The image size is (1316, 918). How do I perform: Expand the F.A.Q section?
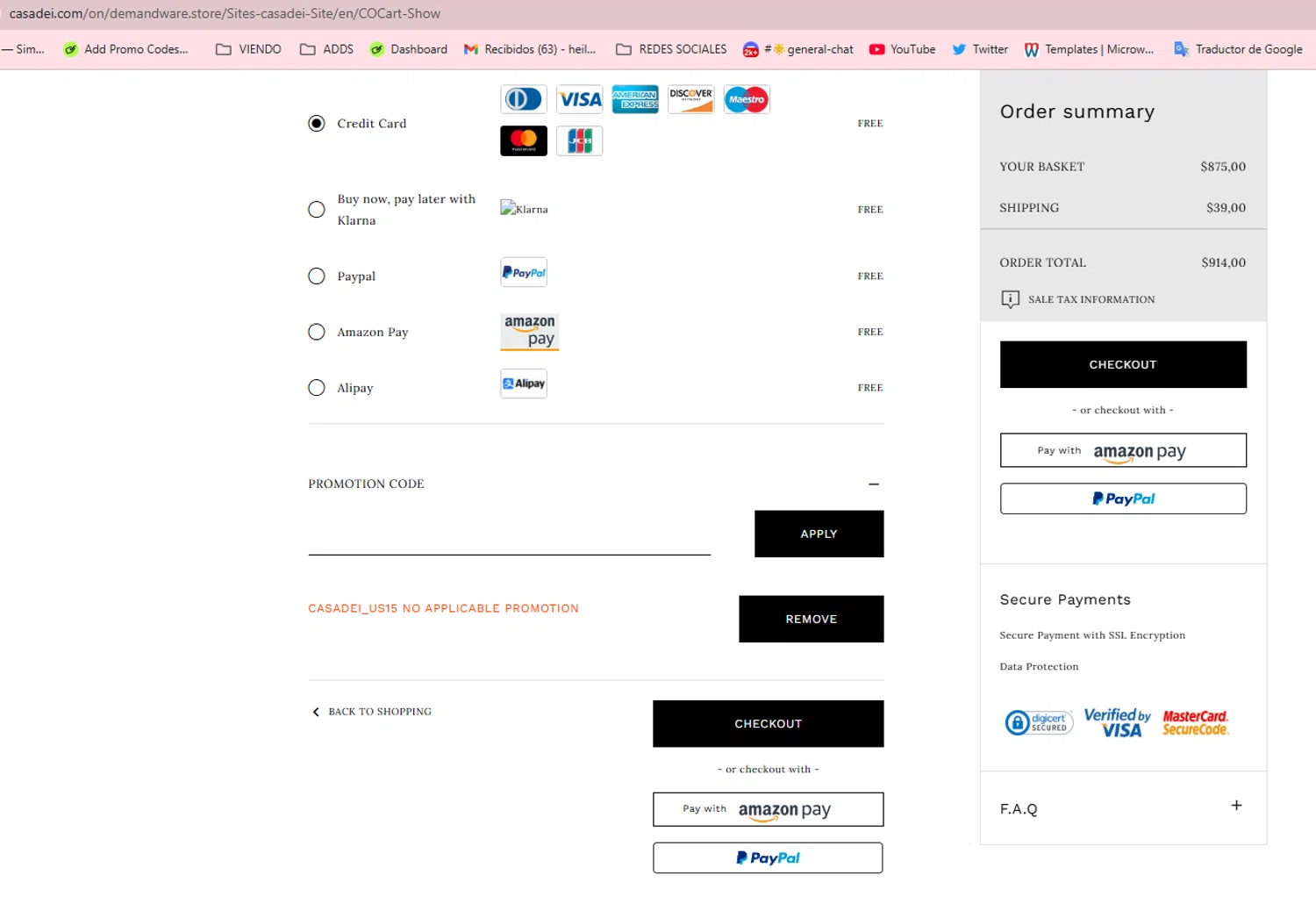(x=1236, y=806)
